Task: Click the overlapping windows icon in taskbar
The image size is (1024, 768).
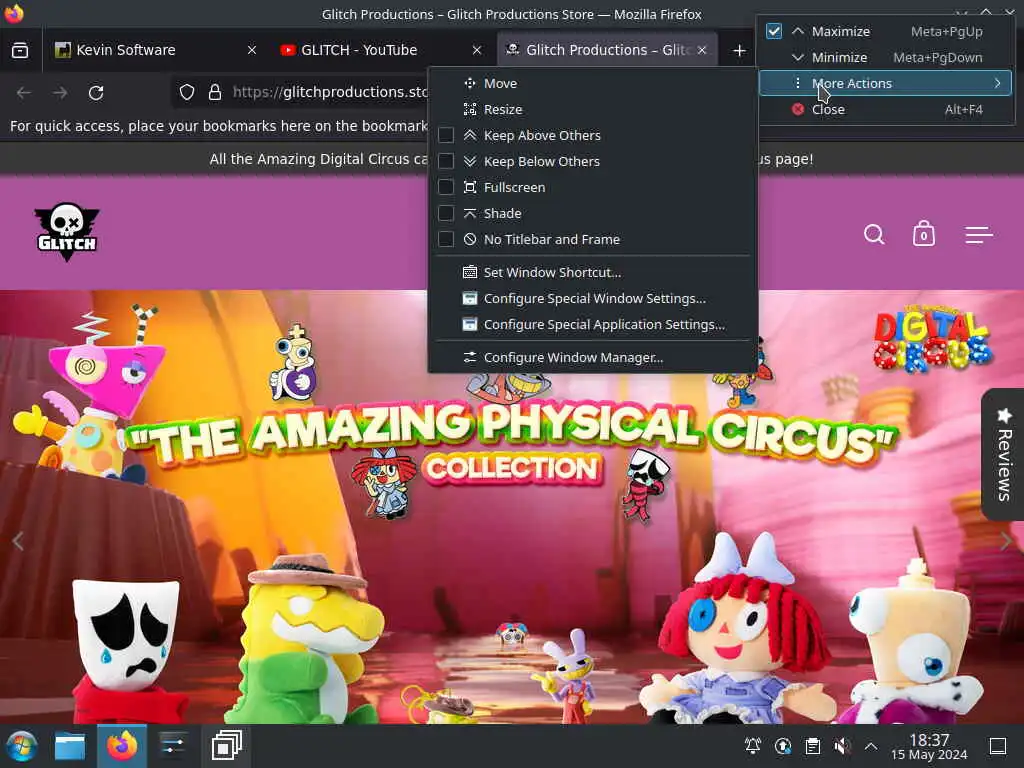Action: [227, 746]
